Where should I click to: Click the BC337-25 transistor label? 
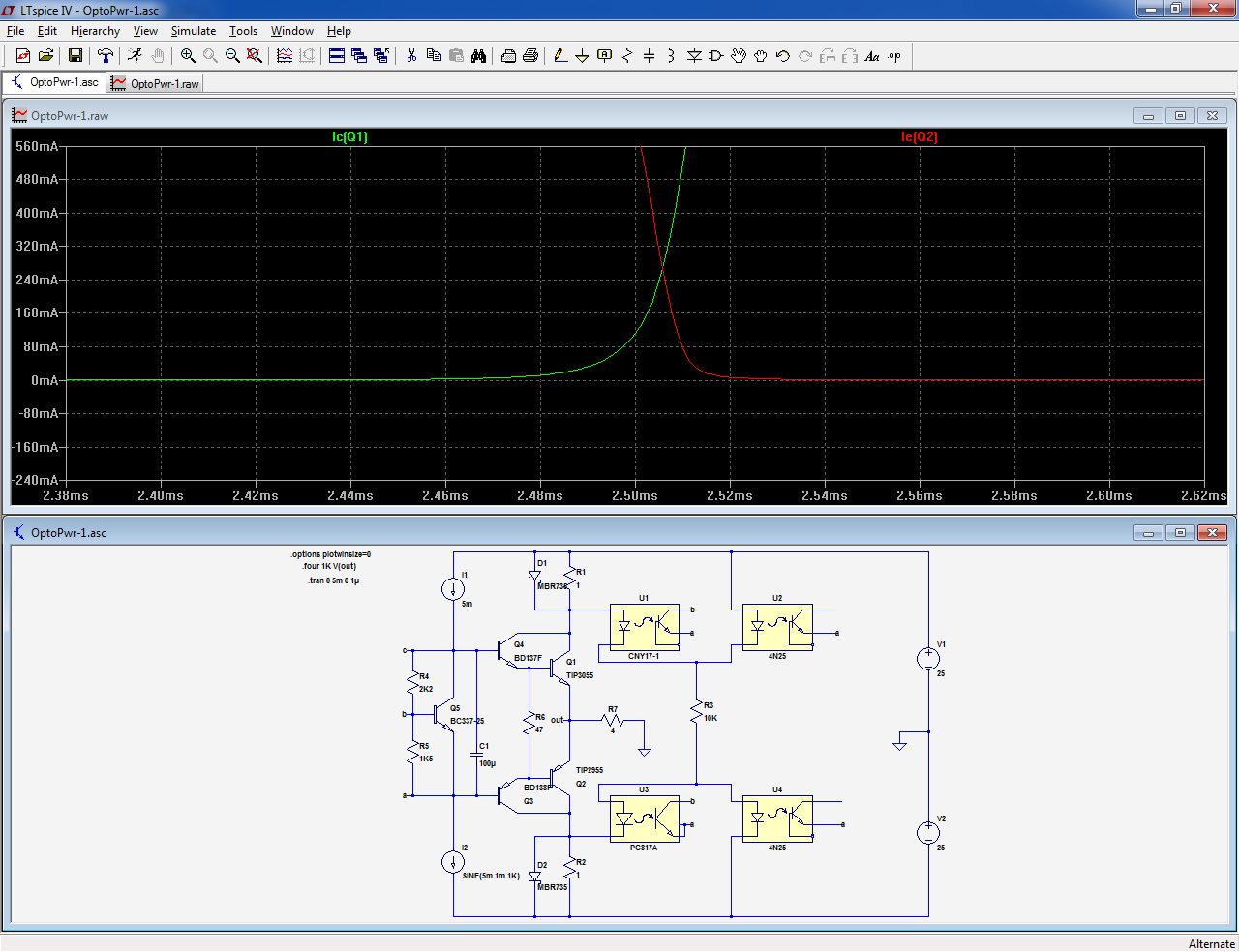(x=467, y=721)
